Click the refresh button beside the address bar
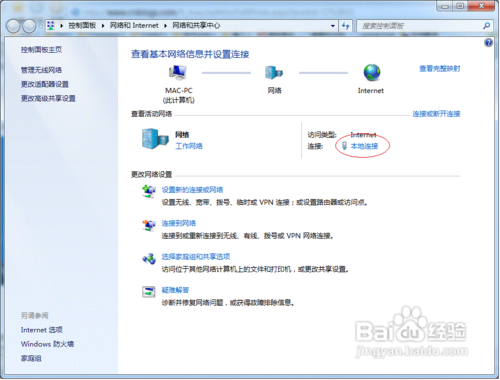This screenshot has width=500, height=380. [346, 26]
